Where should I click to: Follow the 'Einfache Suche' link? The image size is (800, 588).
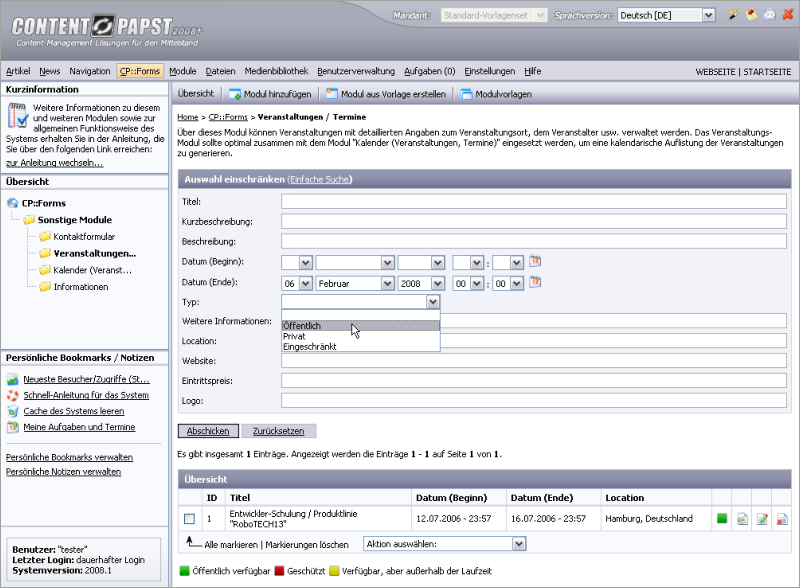pos(320,179)
